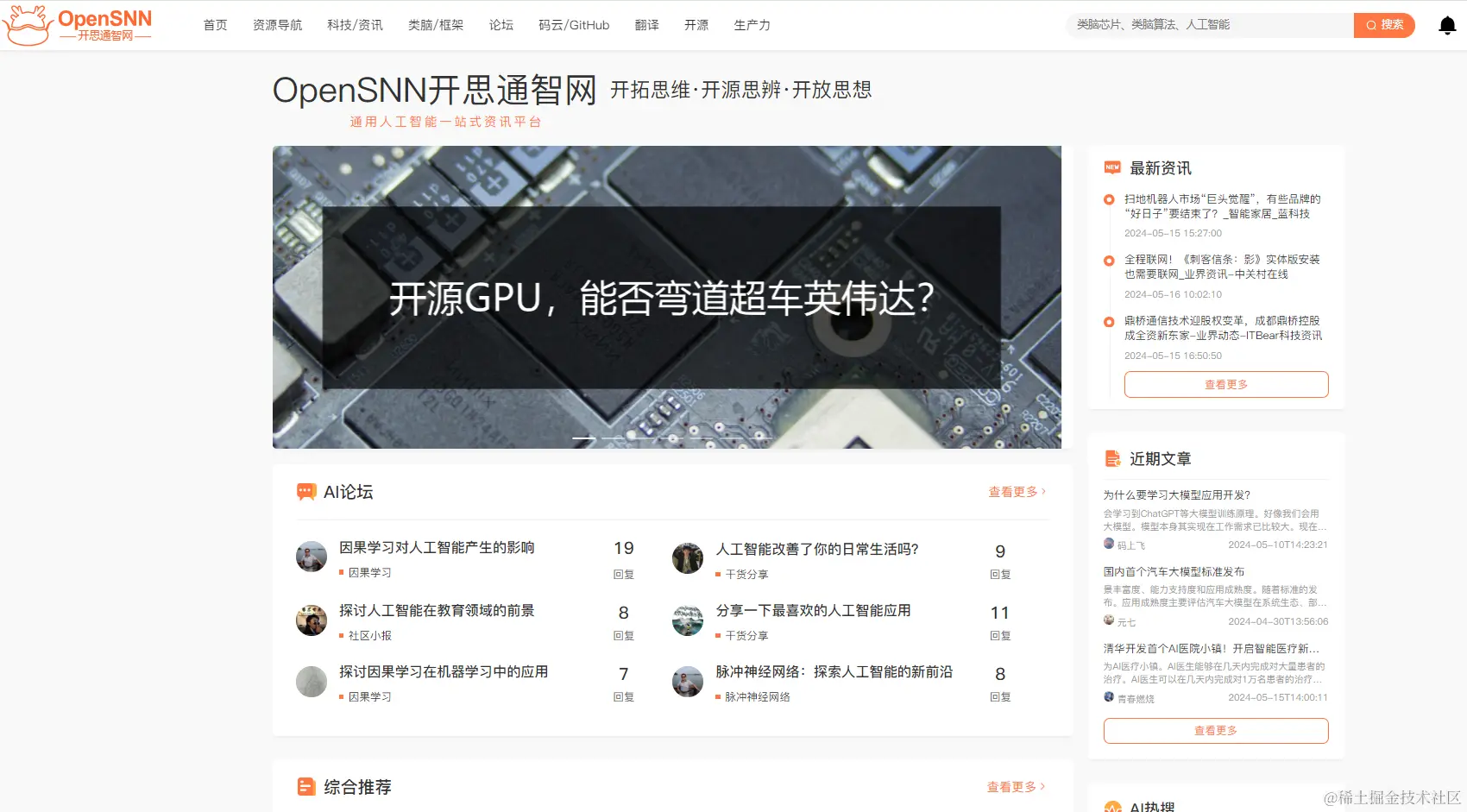Click the 开源GPU carousel banner image
The width and height of the screenshot is (1467, 812).
click(667, 297)
